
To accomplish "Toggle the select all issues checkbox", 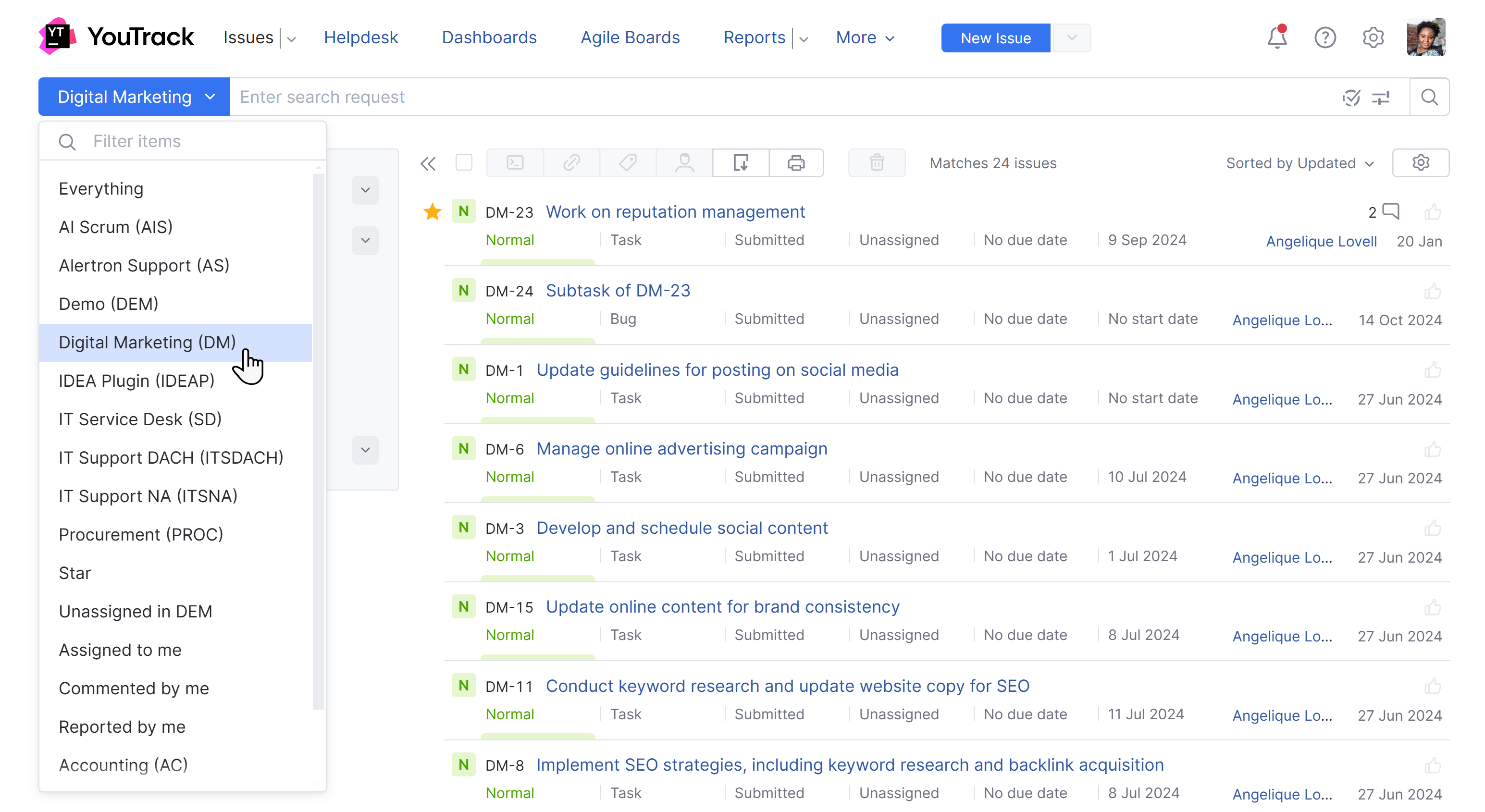I will (x=463, y=162).
